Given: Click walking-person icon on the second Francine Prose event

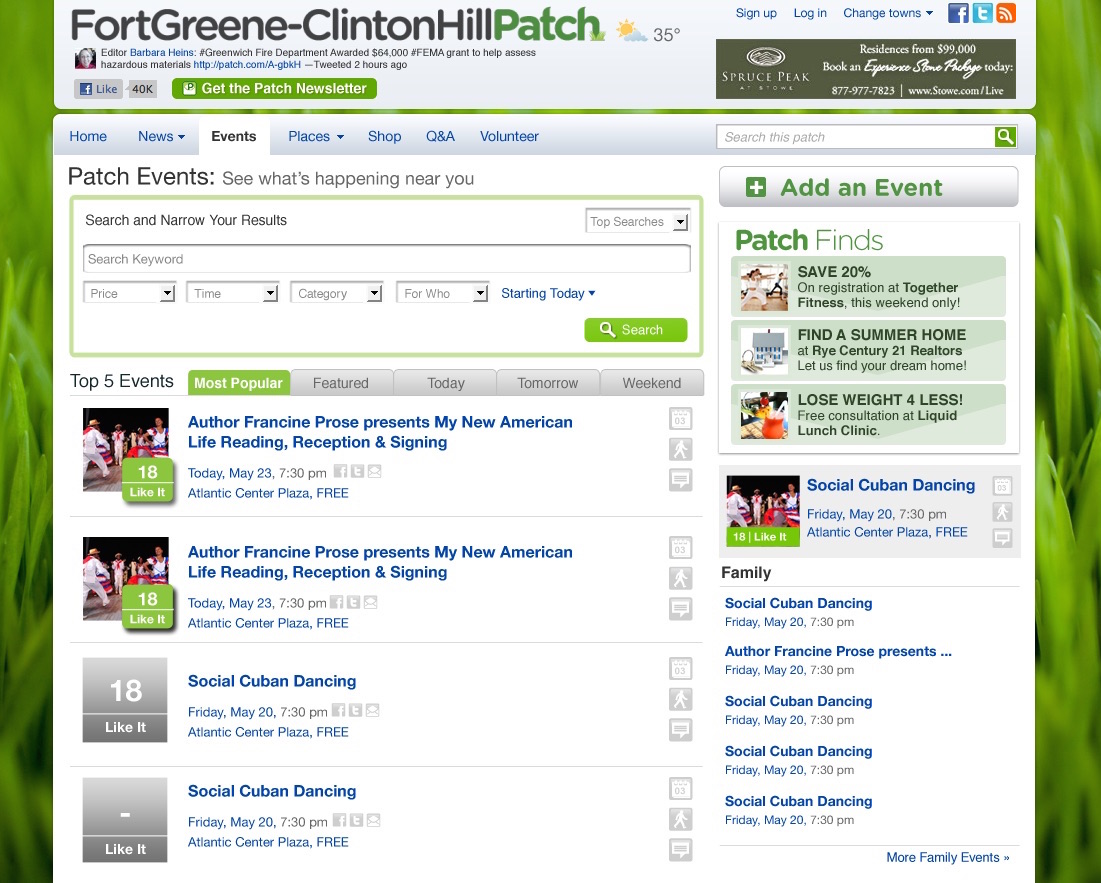Looking at the screenshot, I should pyautogui.click(x=680, y=578).
